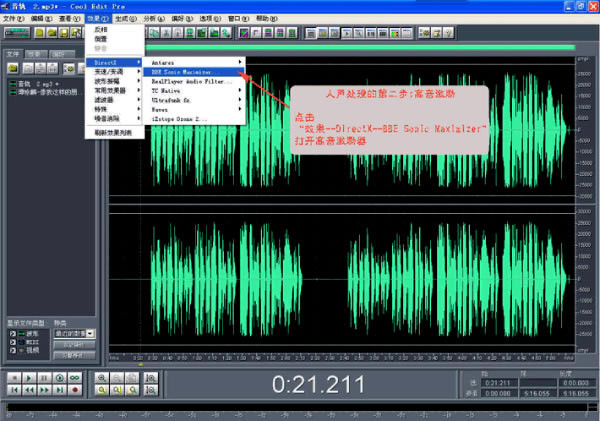Select BBE Sonic Maximizer from the DirectX submenu
The image size is (600, 421).
click(x=180, y=72)
